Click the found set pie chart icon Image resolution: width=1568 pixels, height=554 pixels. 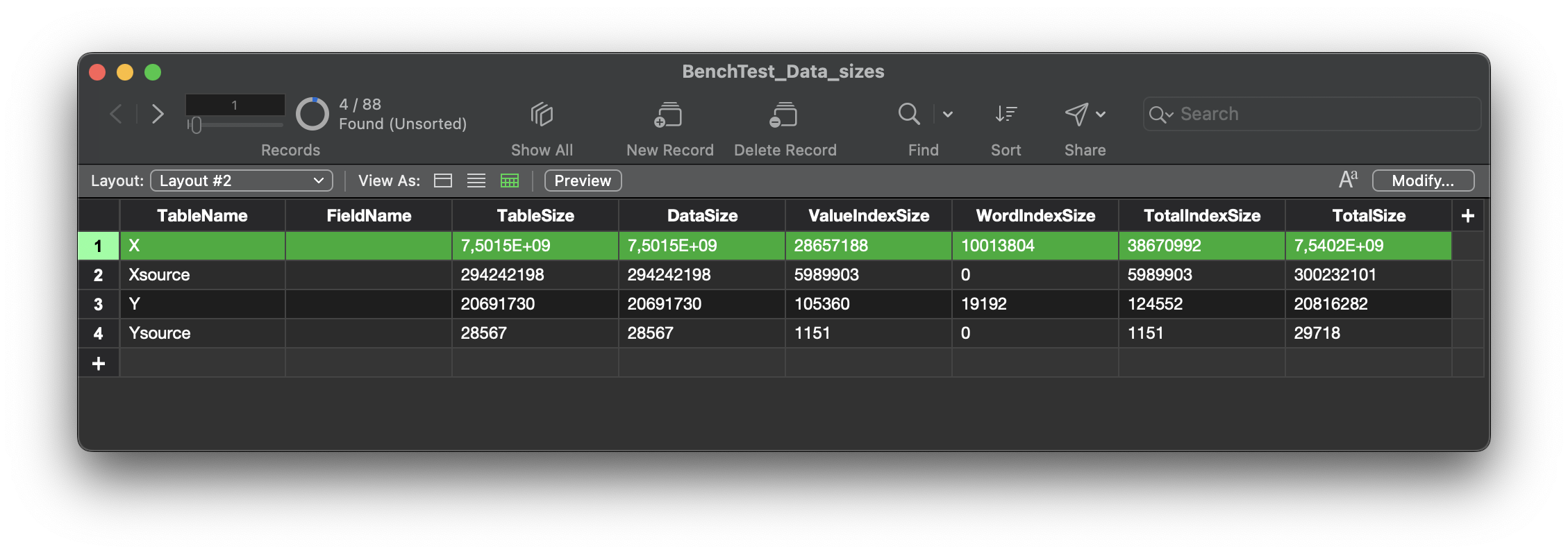(312, 114)
